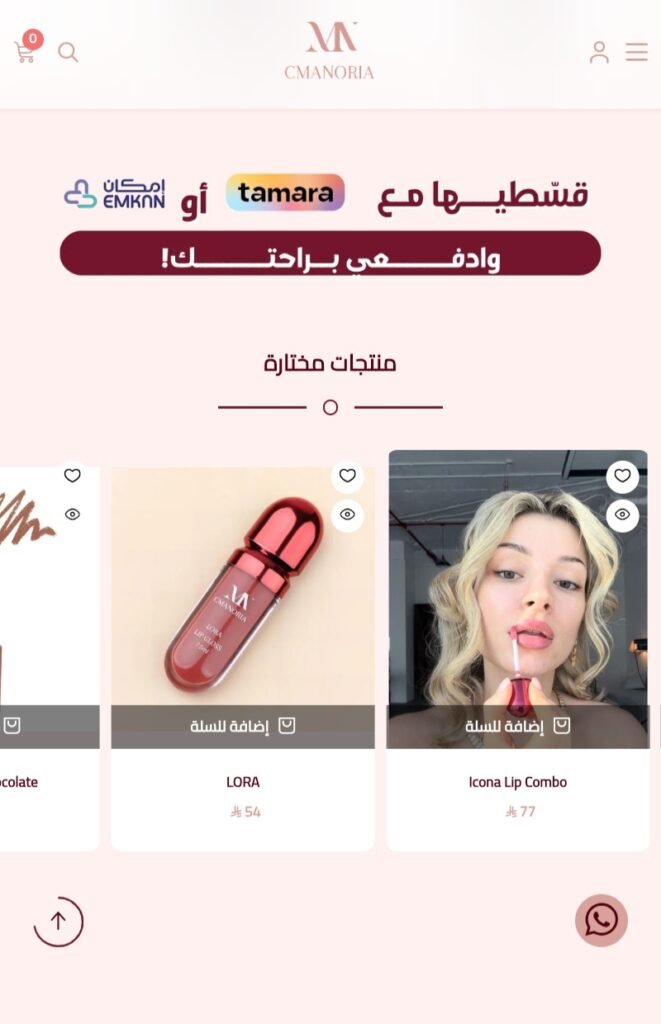This screenshot has width=661, height=1024.
Task: Toggle heart on the Chocolate product card
Action: 73,476
